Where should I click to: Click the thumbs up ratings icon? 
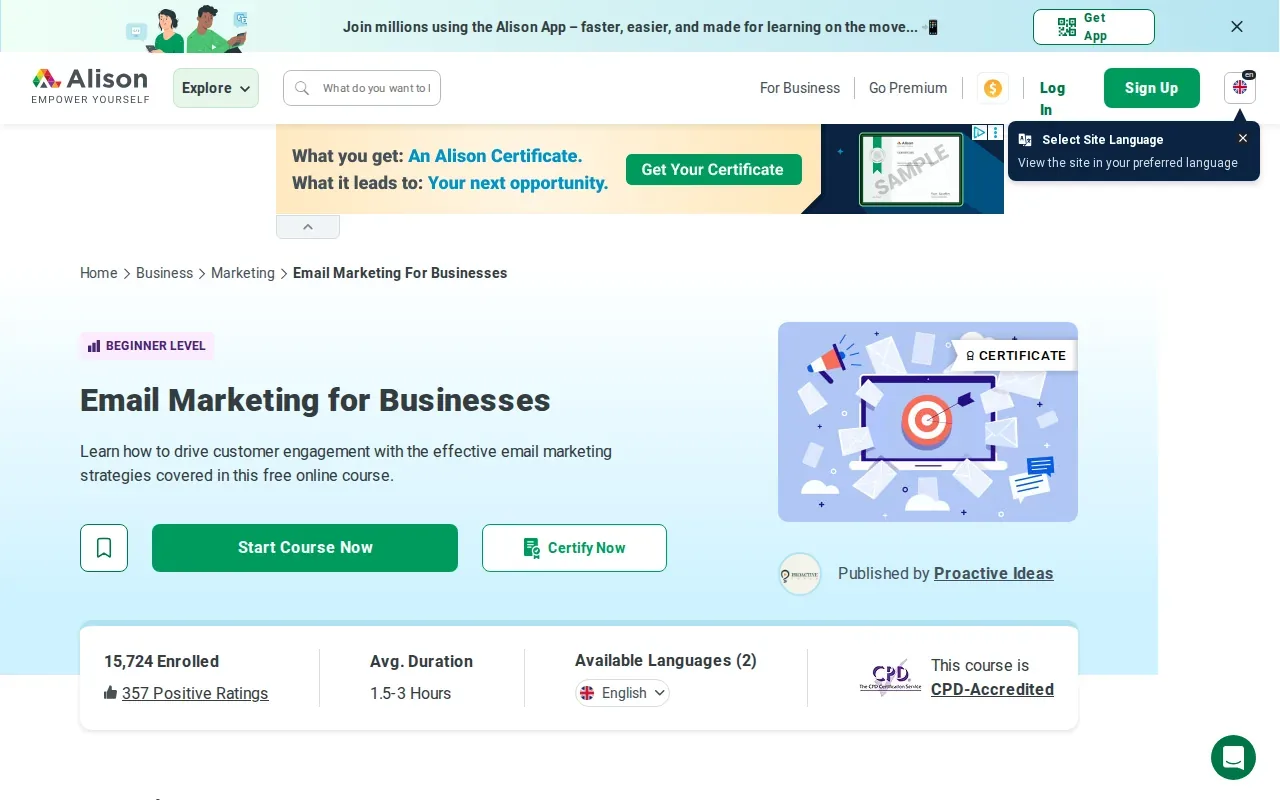[111, 692]
